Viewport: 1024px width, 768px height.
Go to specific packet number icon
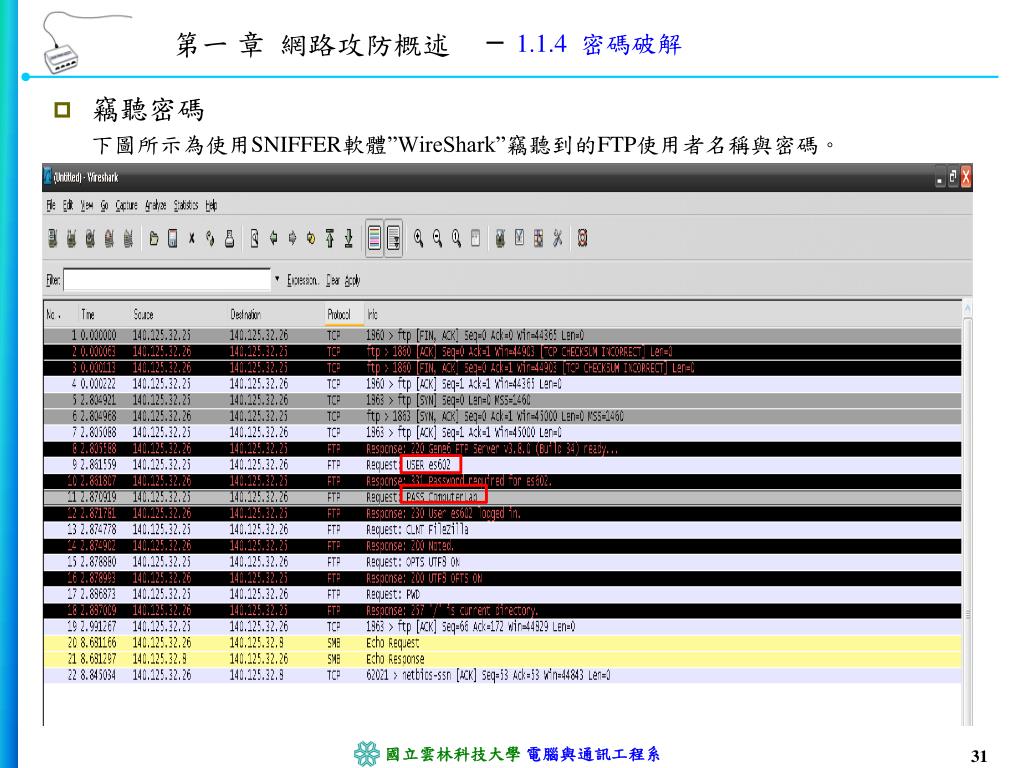[311, 239]
